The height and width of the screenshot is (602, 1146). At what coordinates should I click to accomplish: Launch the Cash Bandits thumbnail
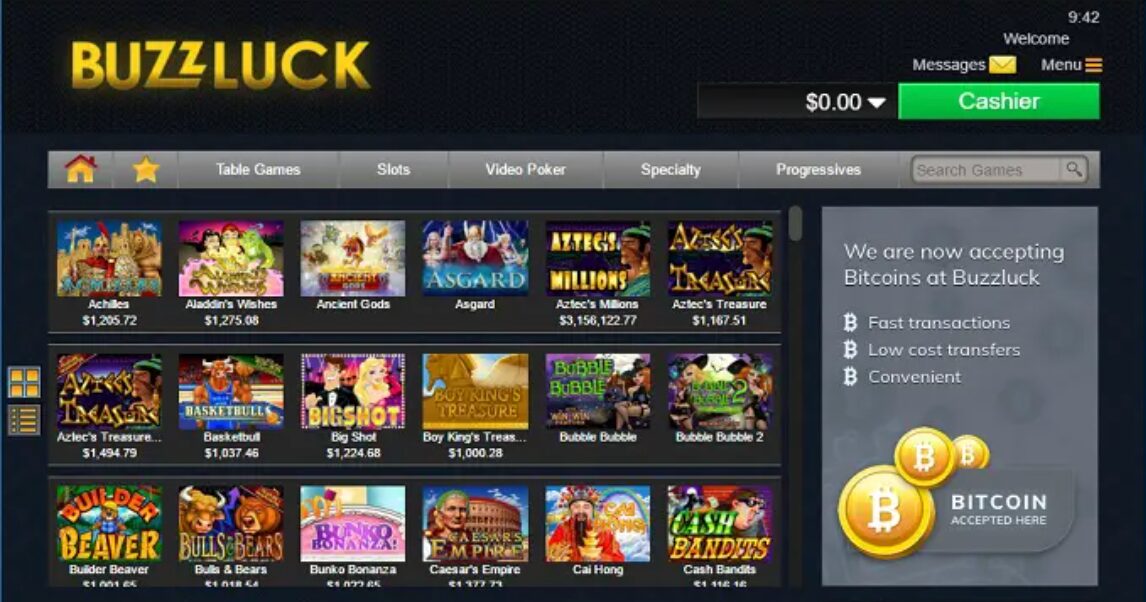tap(719, 524)
